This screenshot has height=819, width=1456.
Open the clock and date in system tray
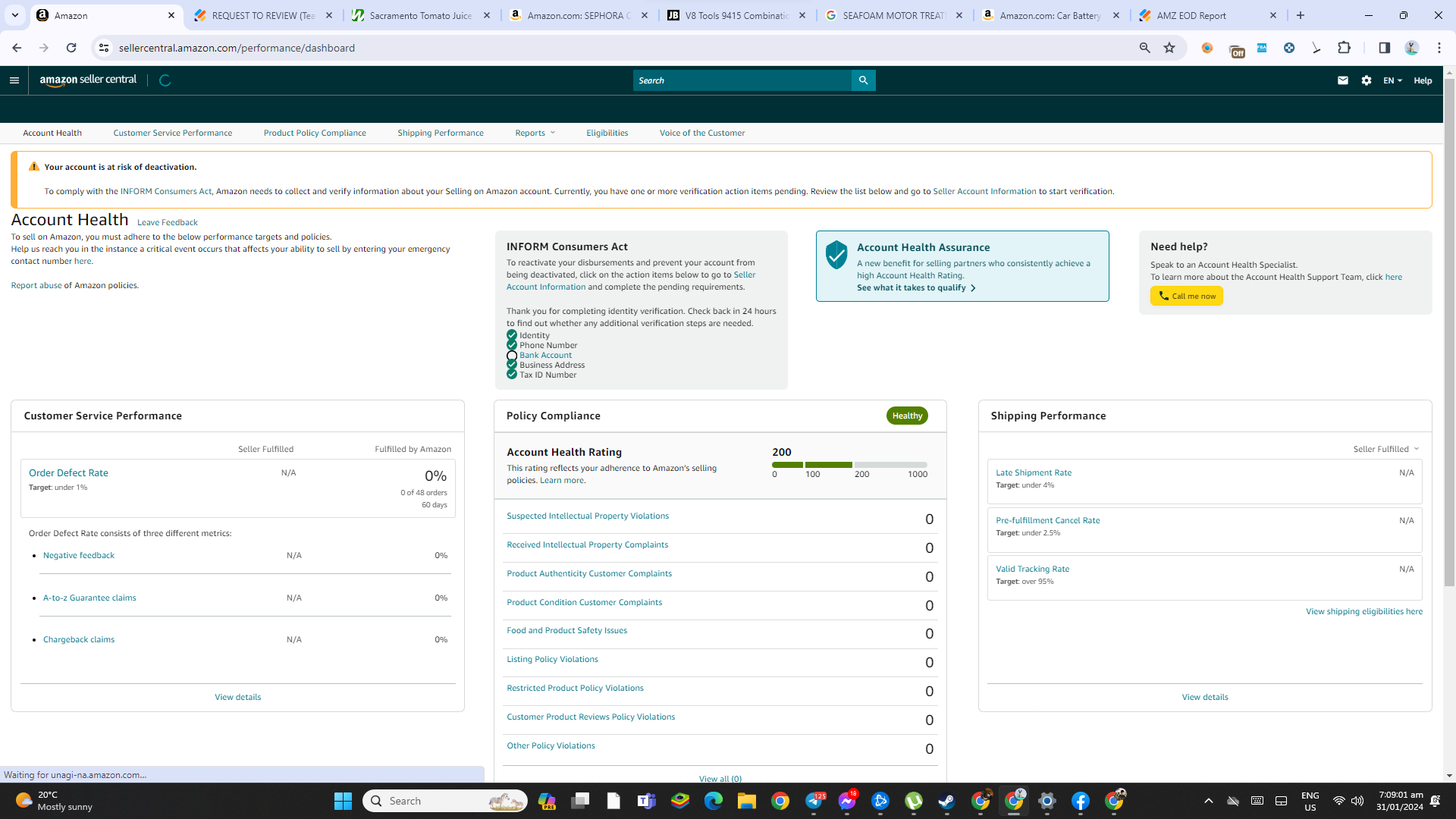coord(1401,801)
